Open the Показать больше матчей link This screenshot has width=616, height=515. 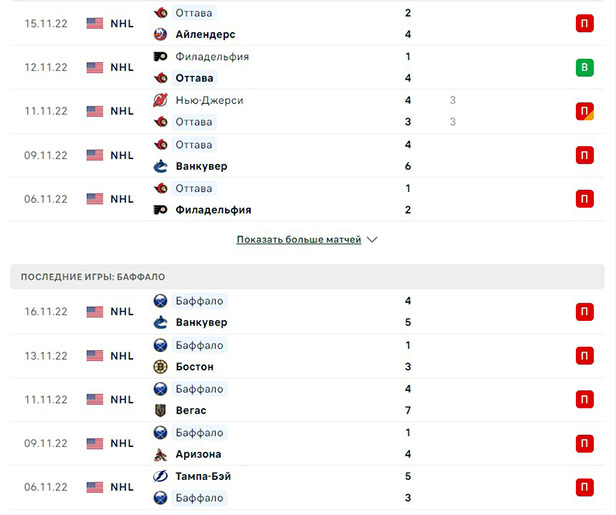(299, 240)
